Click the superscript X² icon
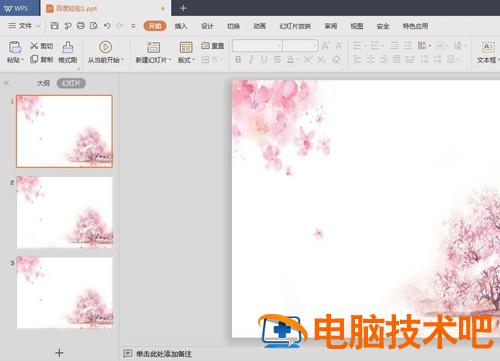Screen dimensions: 500x361 (x=308, y=59)
